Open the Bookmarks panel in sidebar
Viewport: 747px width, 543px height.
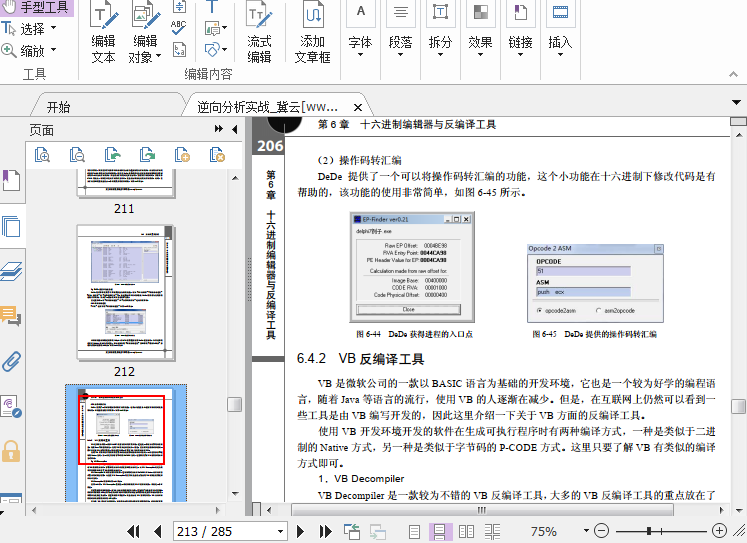(11, 181)
